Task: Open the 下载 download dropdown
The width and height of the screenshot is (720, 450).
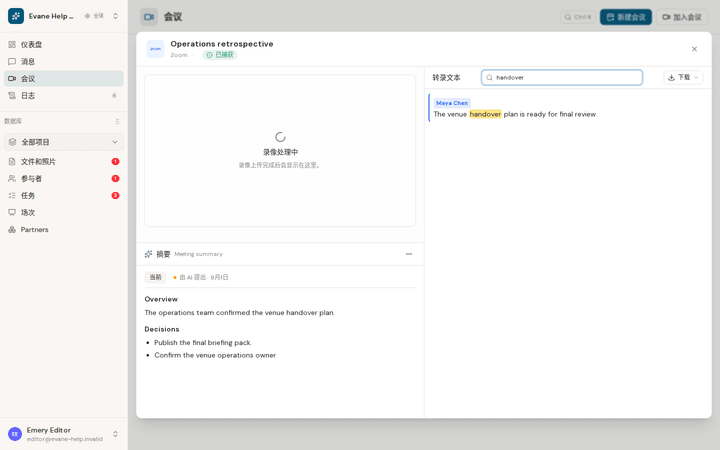Action: point(683,78)
